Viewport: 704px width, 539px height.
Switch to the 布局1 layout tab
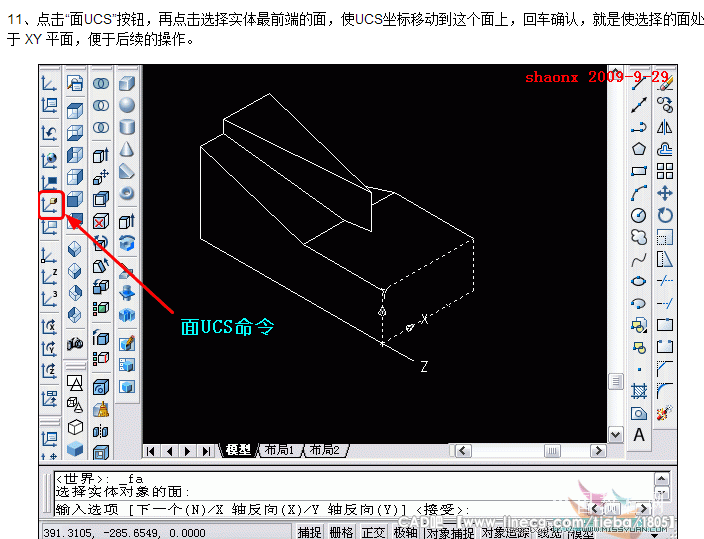click(x=279, y=450)
